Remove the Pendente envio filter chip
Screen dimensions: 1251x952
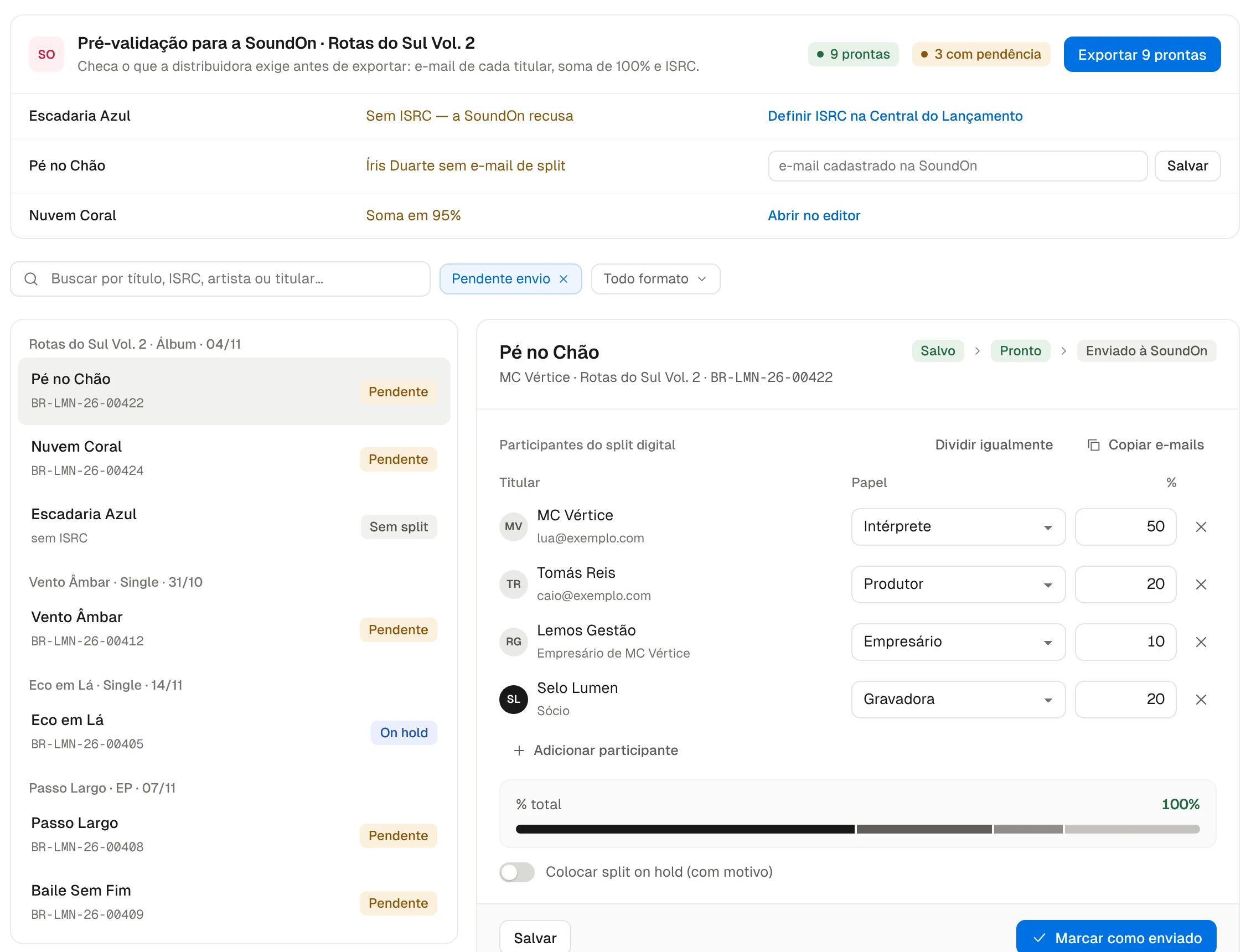(x=563, y=279)
